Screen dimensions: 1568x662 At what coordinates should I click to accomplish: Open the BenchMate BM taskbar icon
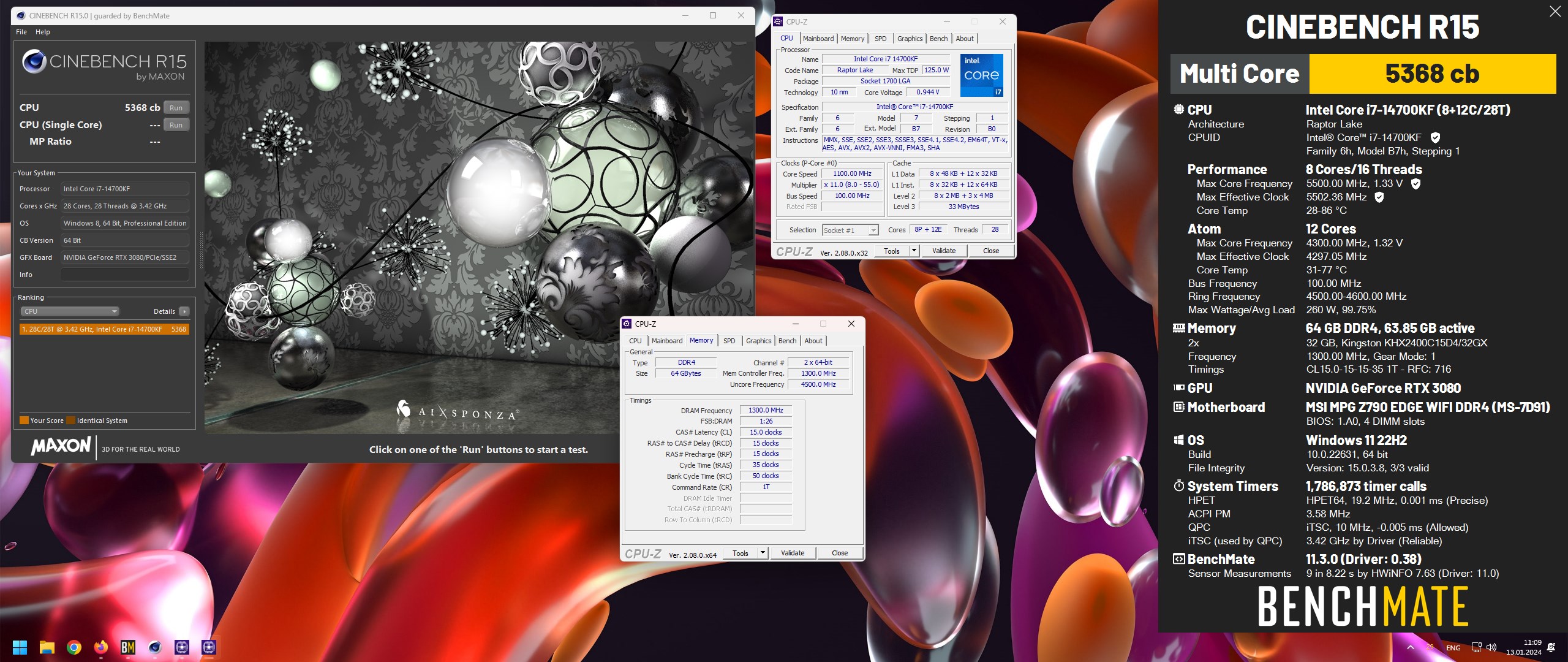128,647
